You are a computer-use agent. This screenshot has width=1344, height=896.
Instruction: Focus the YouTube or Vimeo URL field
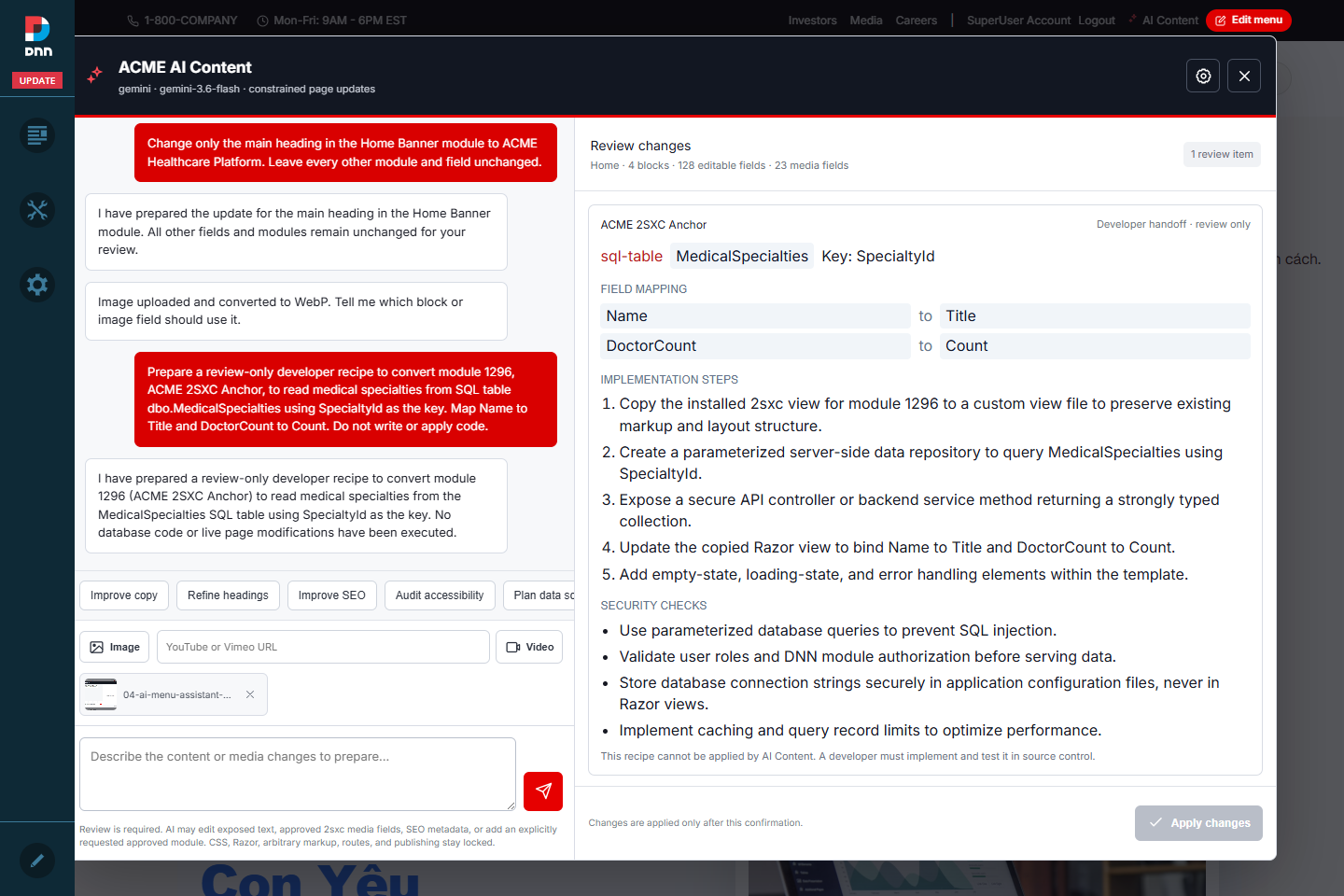tap(323, 647)
